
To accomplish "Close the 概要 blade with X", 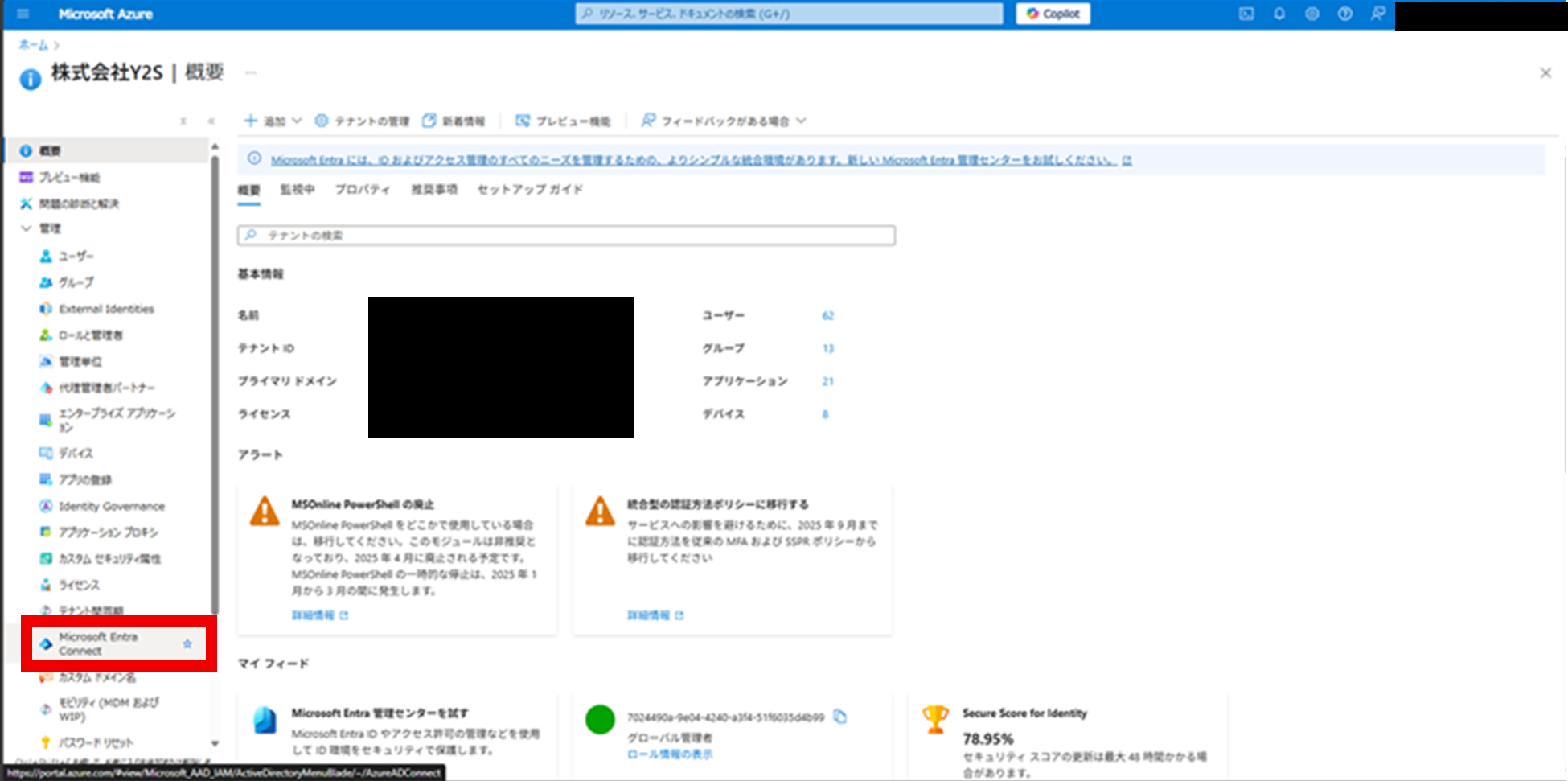I will click(x=1545, y=73).
